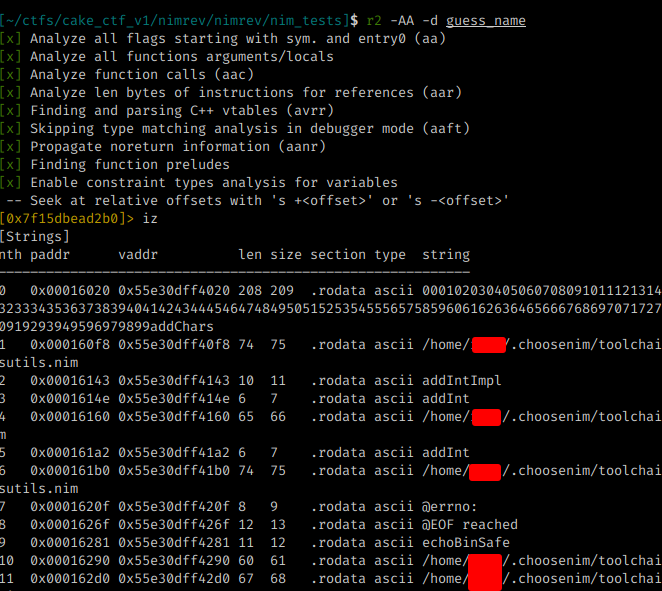662x591 pixels.
Task: Click the '@errno:' string entry
Action: pyautogui.click(x=450, y=507)
